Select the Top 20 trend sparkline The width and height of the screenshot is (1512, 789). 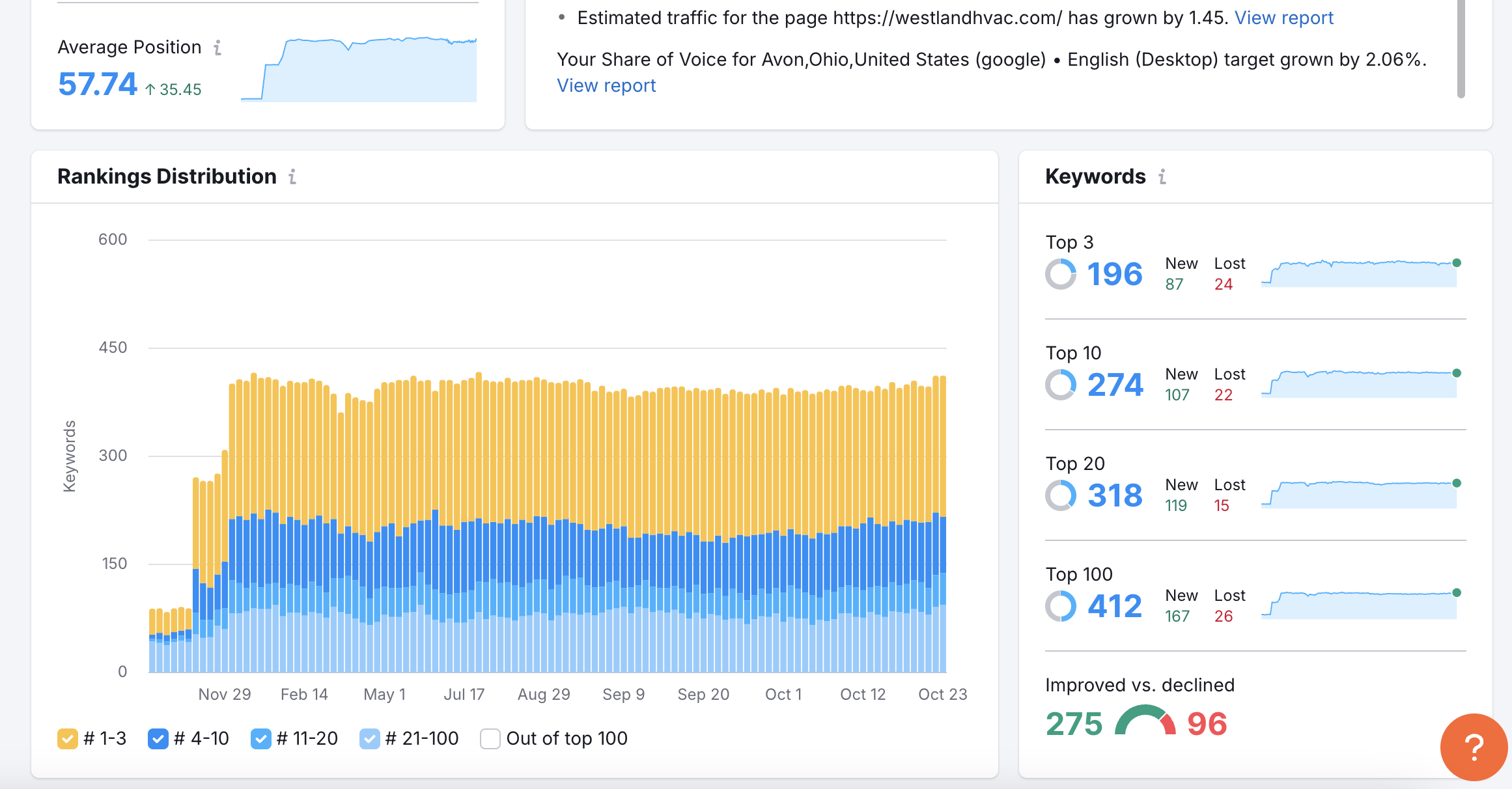tap(1361, 494)
